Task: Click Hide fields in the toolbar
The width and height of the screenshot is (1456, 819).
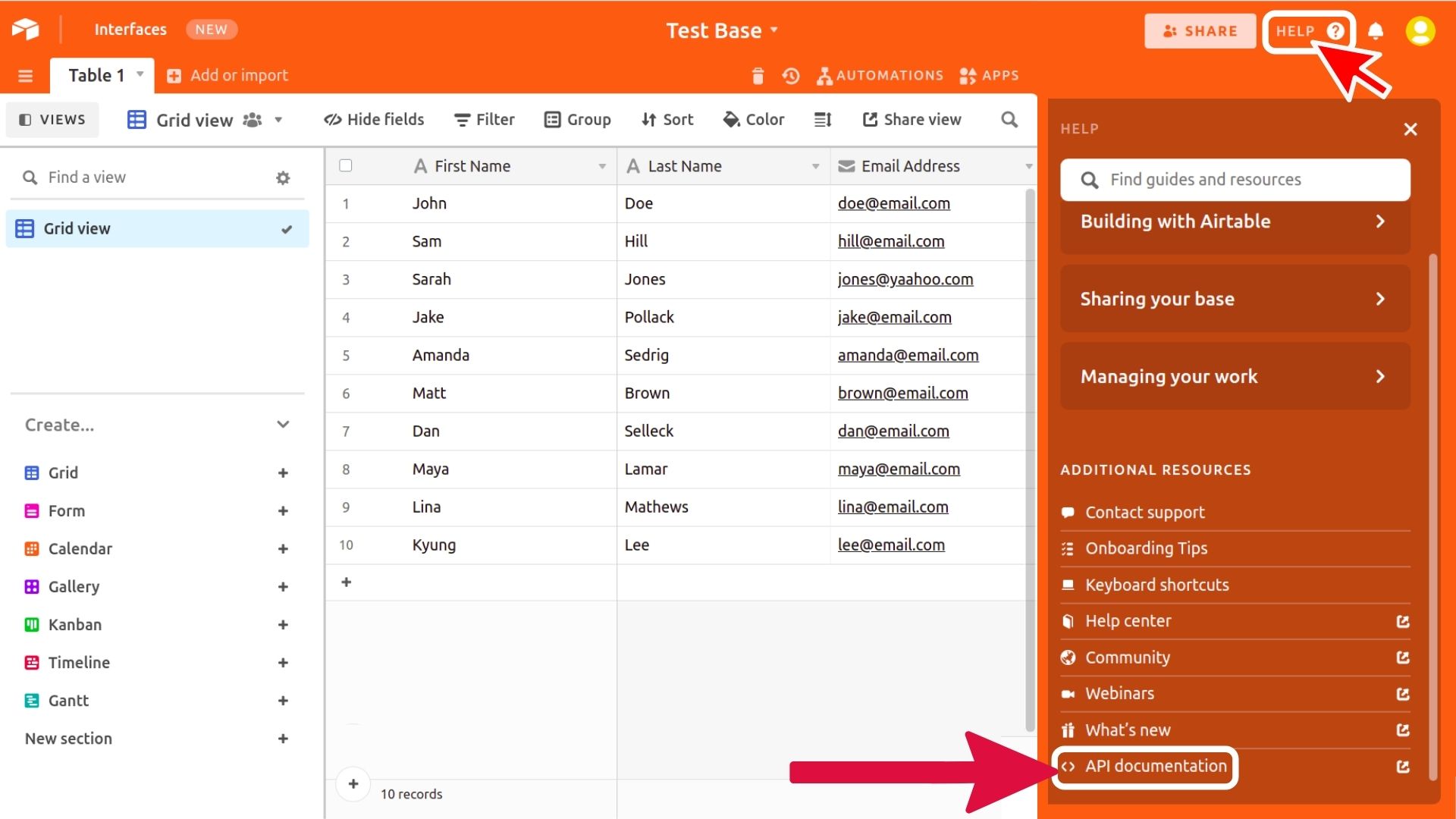Action: [374, 120]
